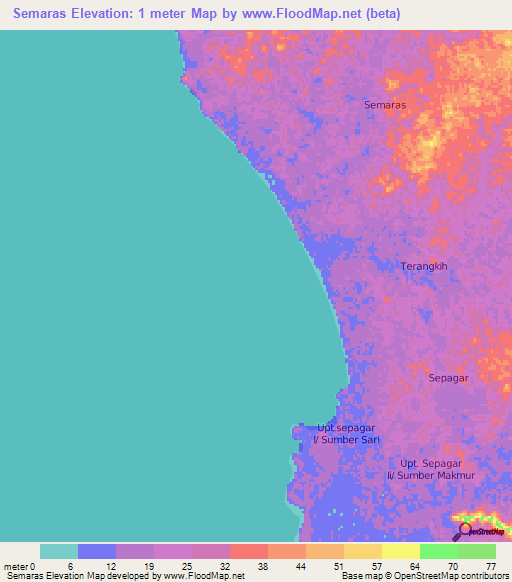Click the page title Semaras Elevation heading

pos(206,14)
